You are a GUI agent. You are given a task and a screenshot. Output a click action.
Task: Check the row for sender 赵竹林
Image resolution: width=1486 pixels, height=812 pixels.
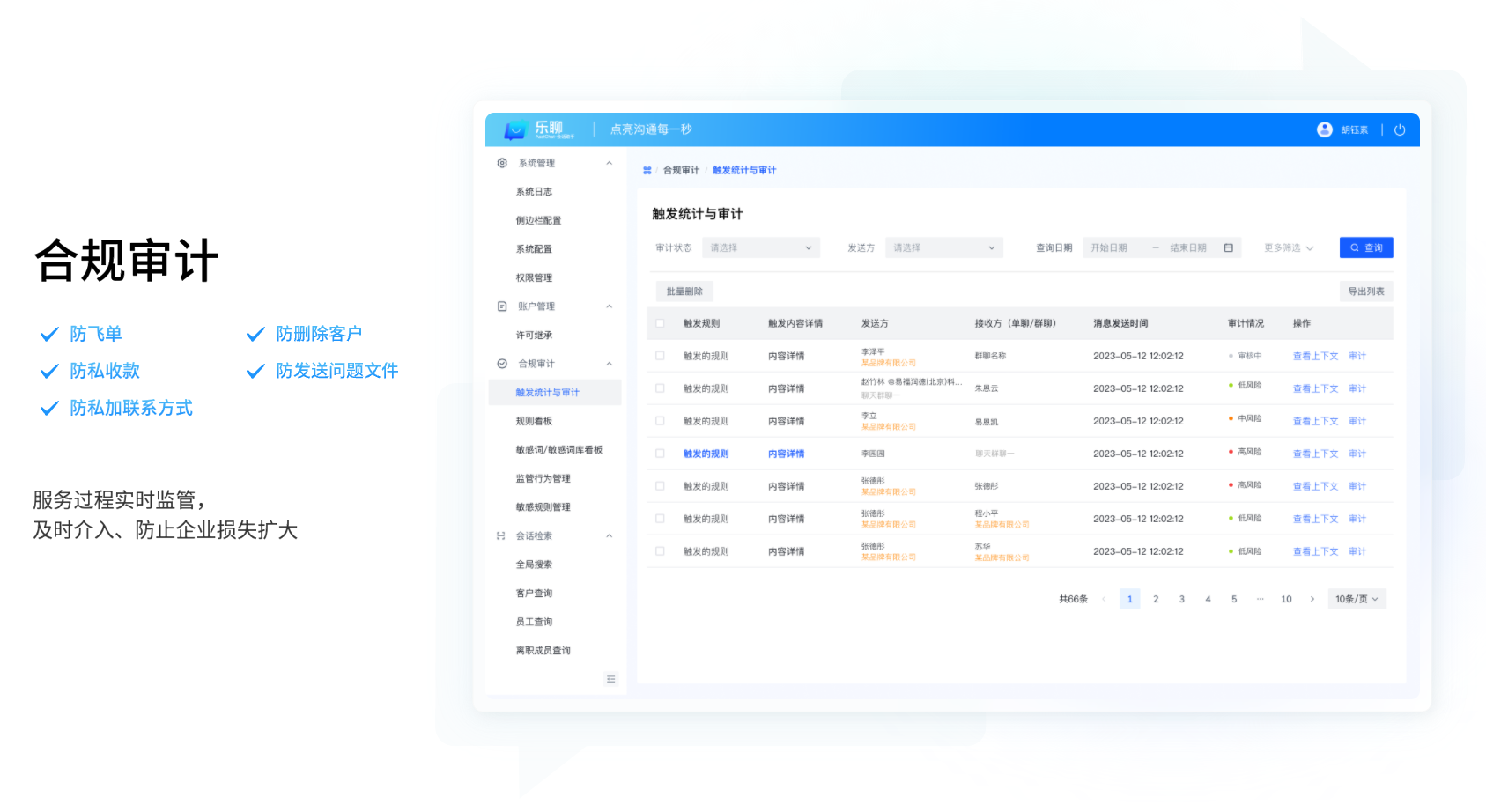pyautogui.click(x=660, y=388)
